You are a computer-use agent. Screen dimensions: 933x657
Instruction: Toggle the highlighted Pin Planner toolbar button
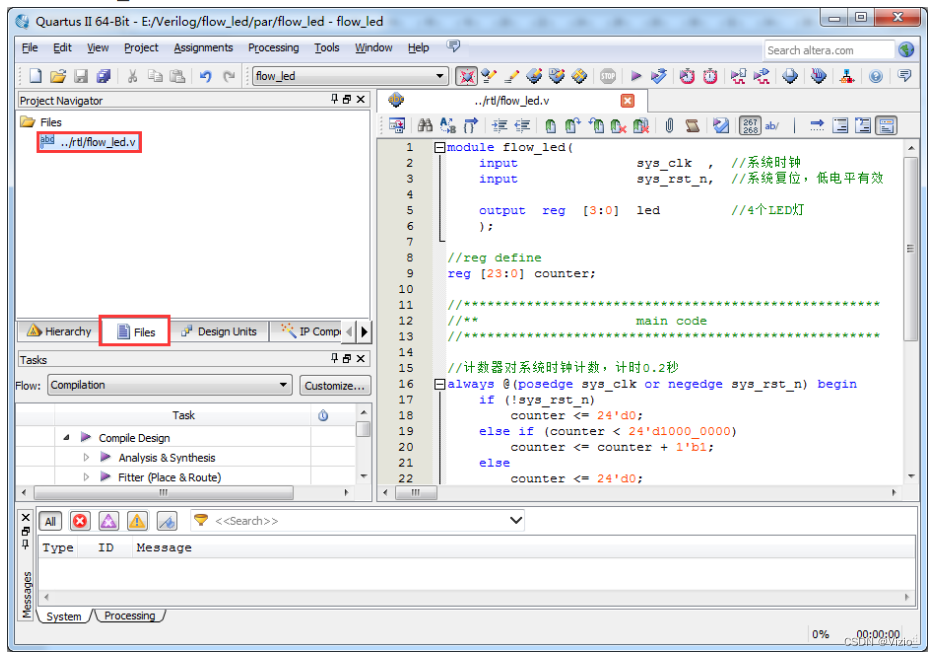[x=466, y=76]
